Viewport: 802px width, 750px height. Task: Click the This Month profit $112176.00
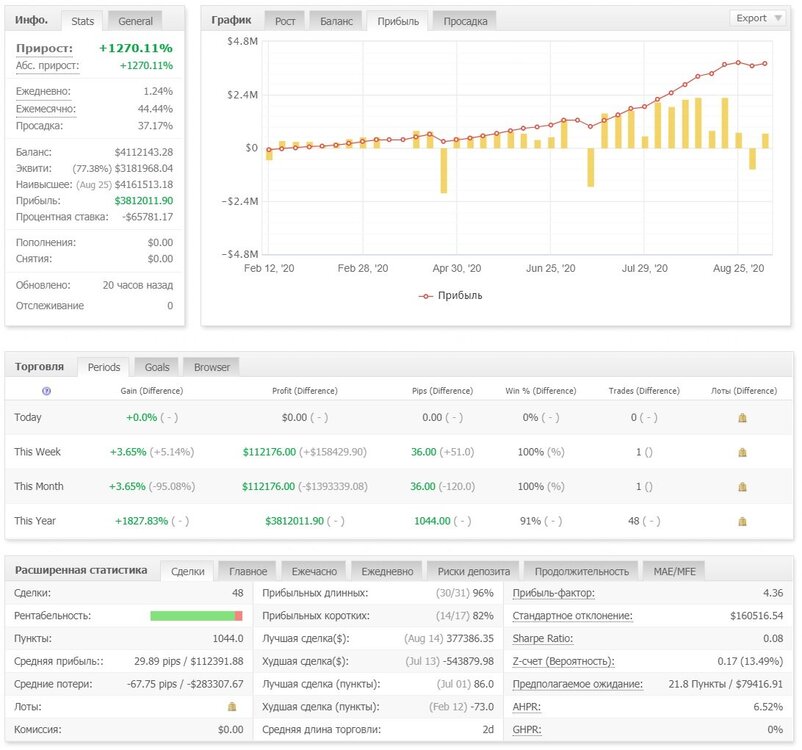coord(269,486)
